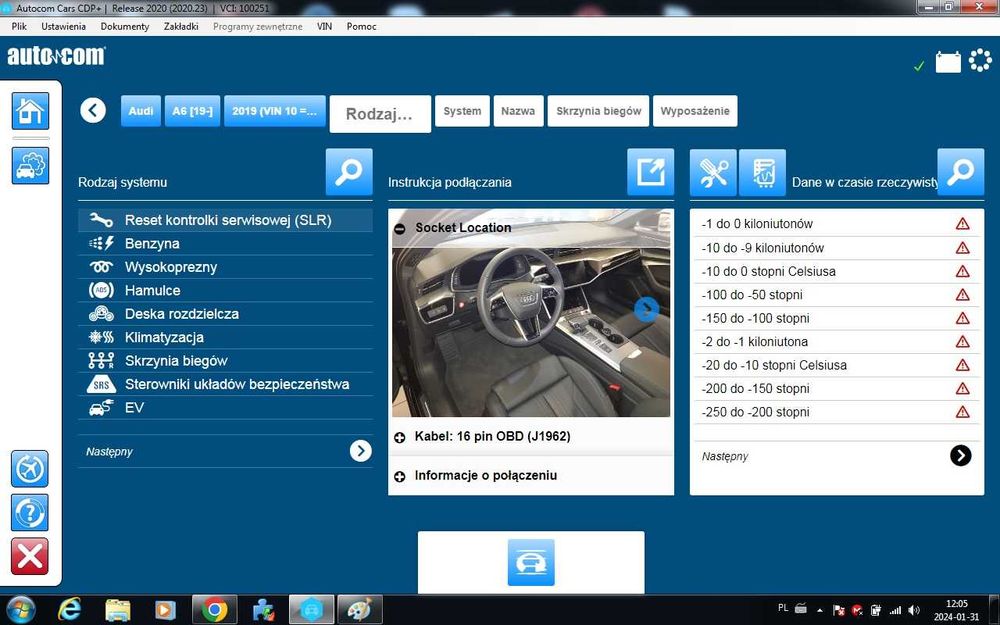Start vehicle scan with bottom car icon

[531, 562]
